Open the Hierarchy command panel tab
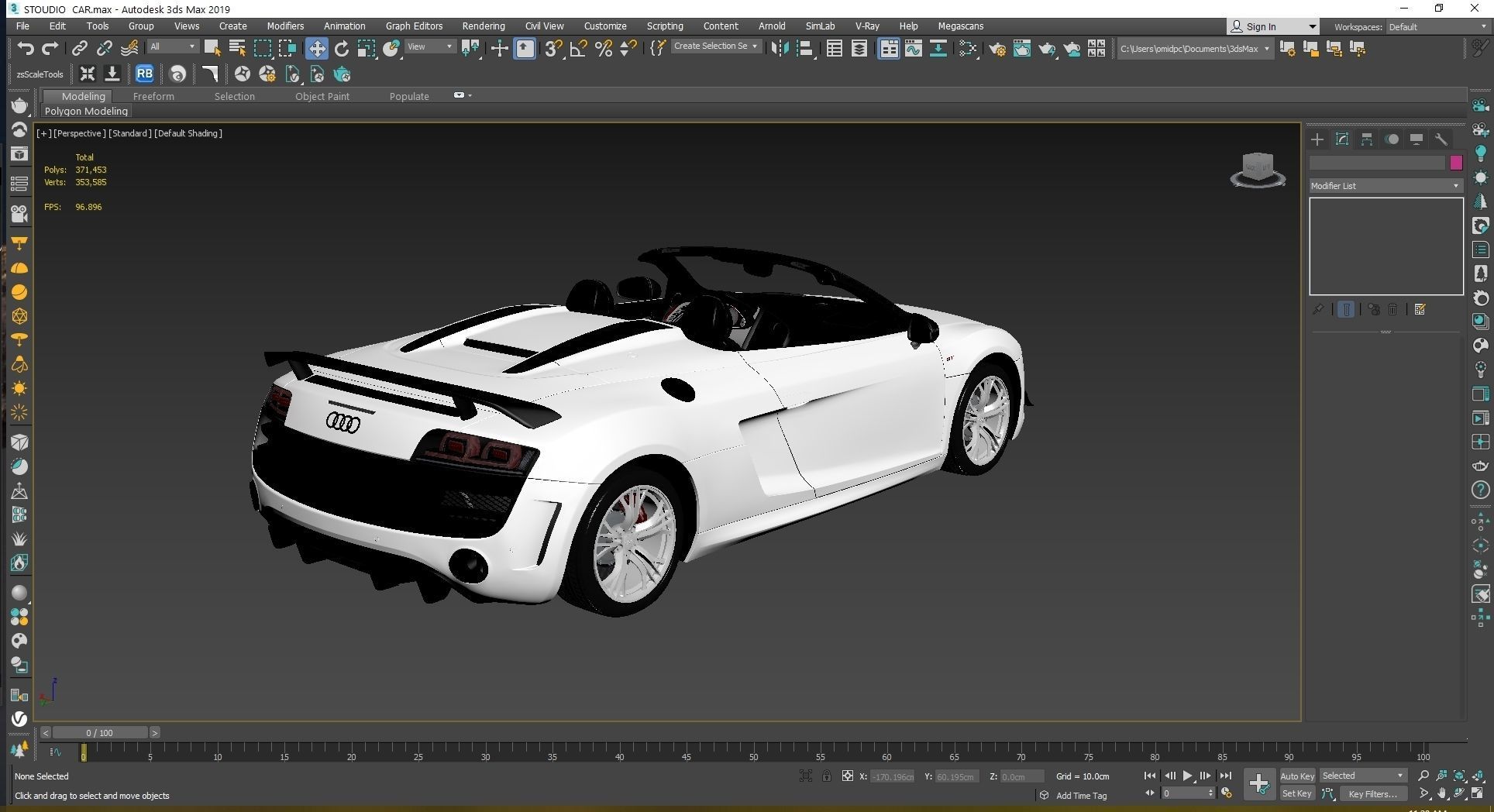This screenshot has width=1494, height=812. [1367, 139]
